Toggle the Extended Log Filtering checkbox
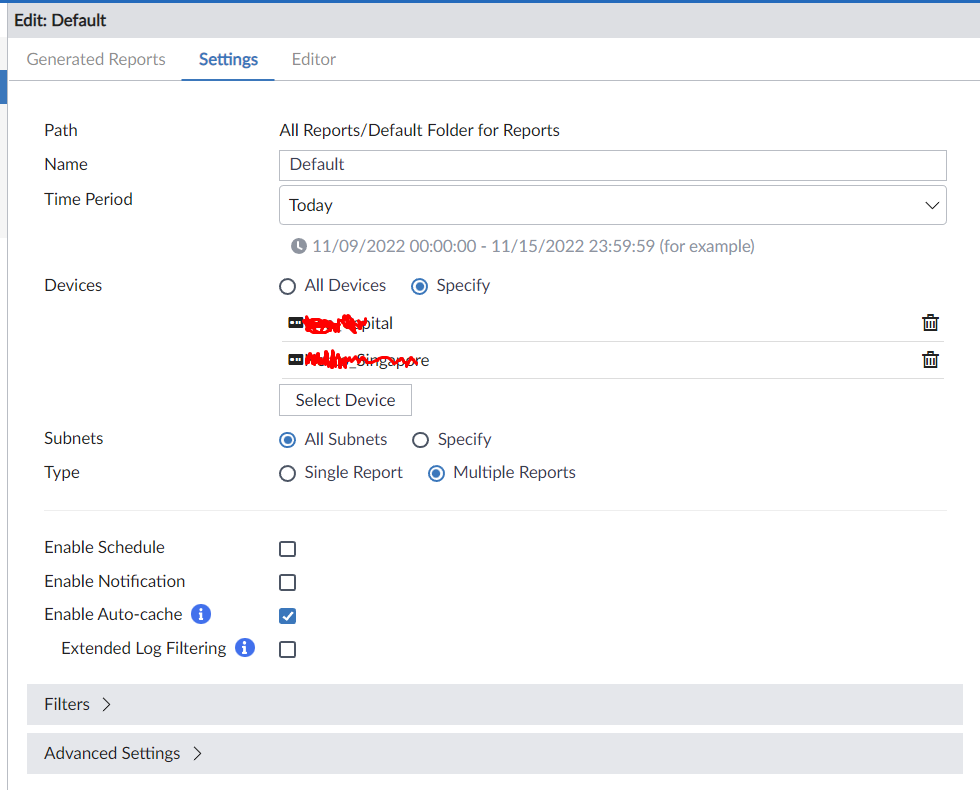Screen dimensions: 980x790 pos(288,650)
